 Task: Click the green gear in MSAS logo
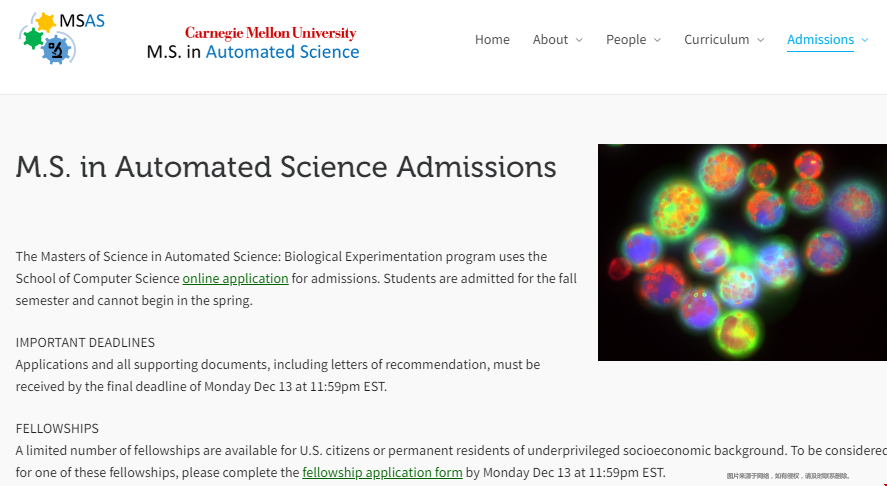coord(32,38)
